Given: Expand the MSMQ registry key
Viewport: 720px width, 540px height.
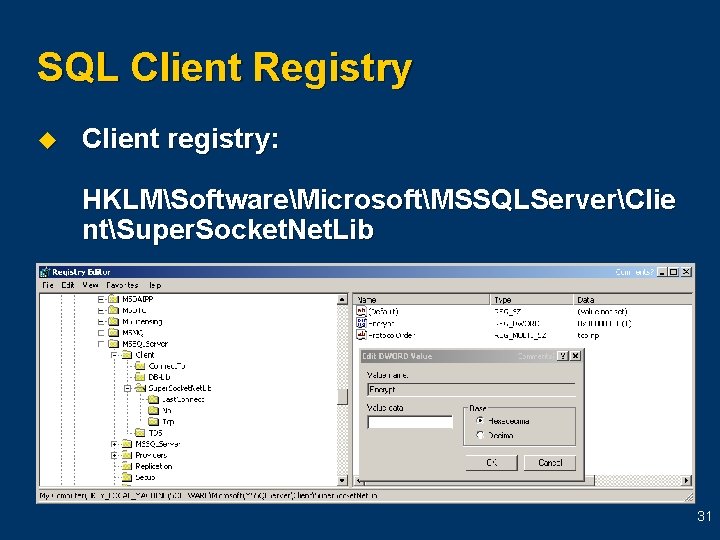Looking at the screenshot, I should [x=101, y=332].
